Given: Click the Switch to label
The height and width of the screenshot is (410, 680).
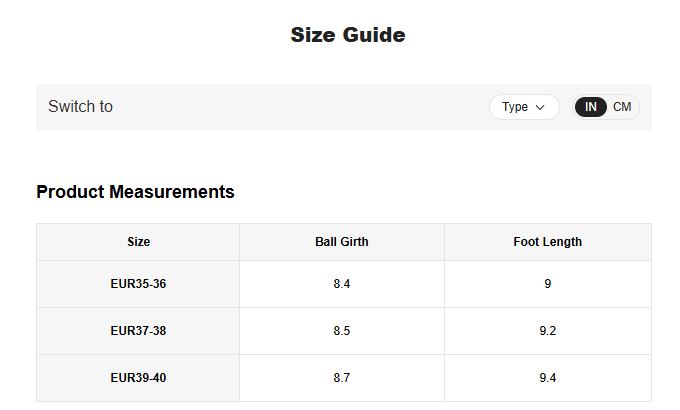Looking at the screenshot, I should click(80, 107).
